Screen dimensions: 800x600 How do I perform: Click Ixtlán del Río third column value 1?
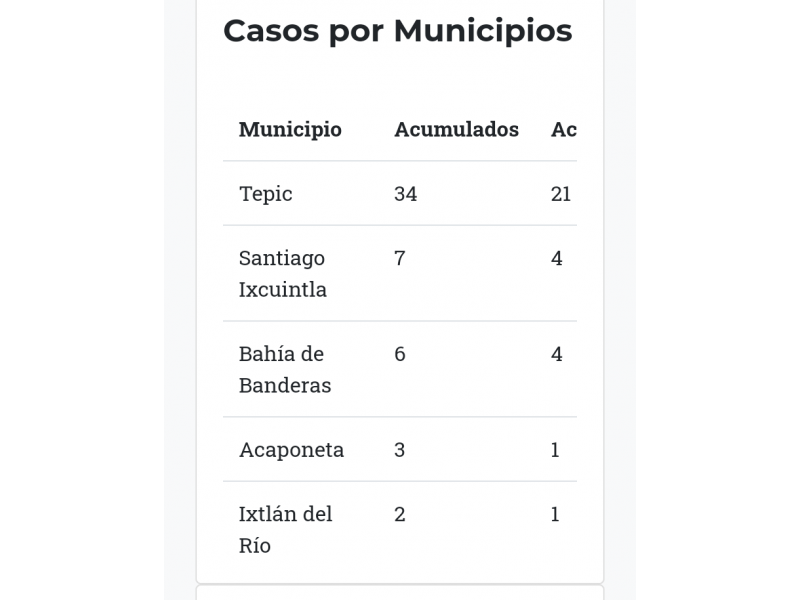[x=555, y=514]
